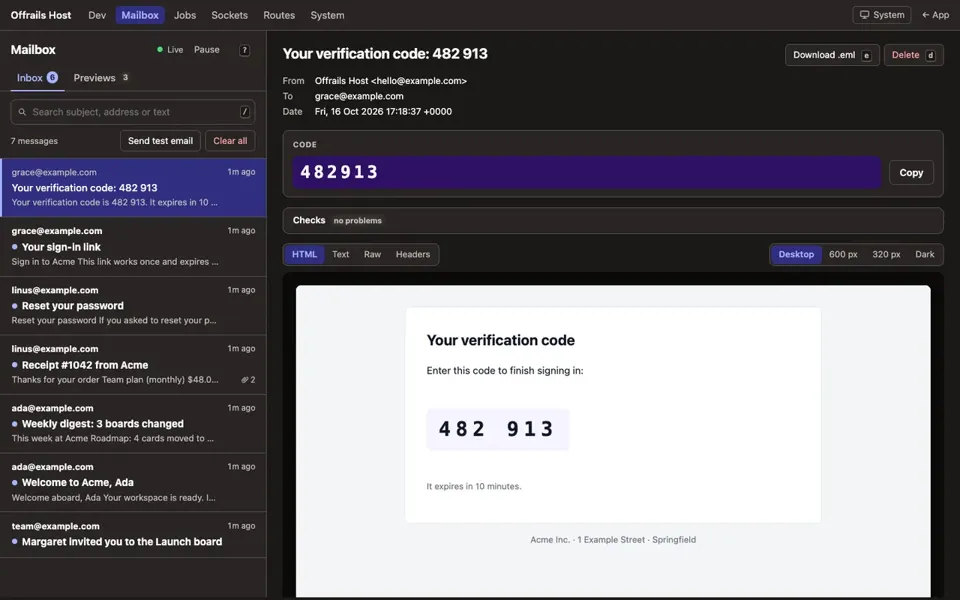Click the magnifier icon in the search box
The height and width of the screenshot is (600, 960).
coord(22,112)
